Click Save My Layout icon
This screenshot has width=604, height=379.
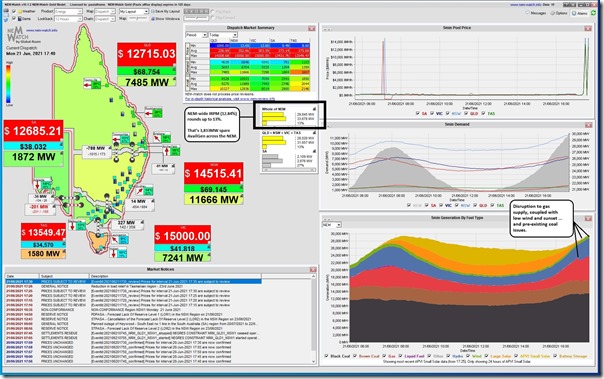click(165, 12)
